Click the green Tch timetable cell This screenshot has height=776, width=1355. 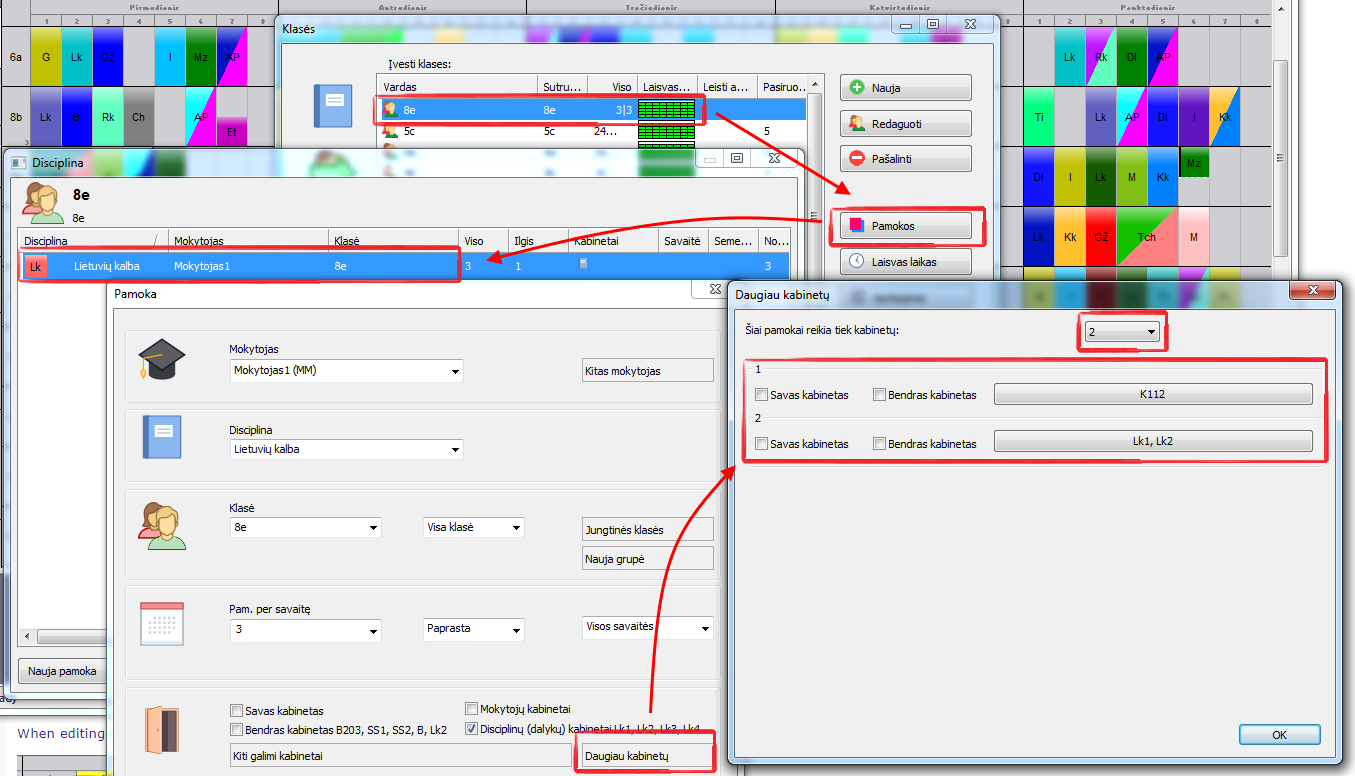[x=1147, y=237]
